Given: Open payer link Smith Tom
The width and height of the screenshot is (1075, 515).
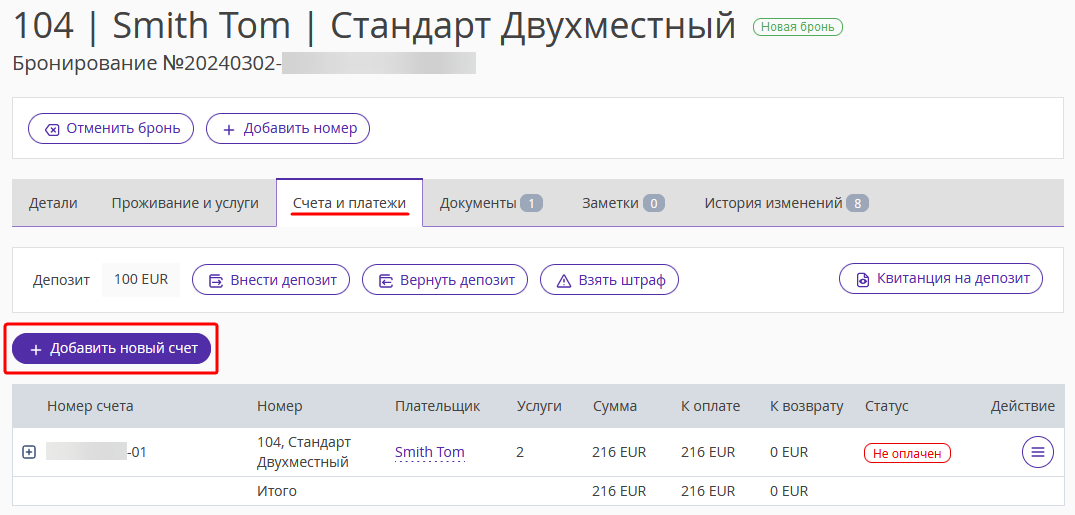Looking at the screenshot, I should tap(430, 452).
